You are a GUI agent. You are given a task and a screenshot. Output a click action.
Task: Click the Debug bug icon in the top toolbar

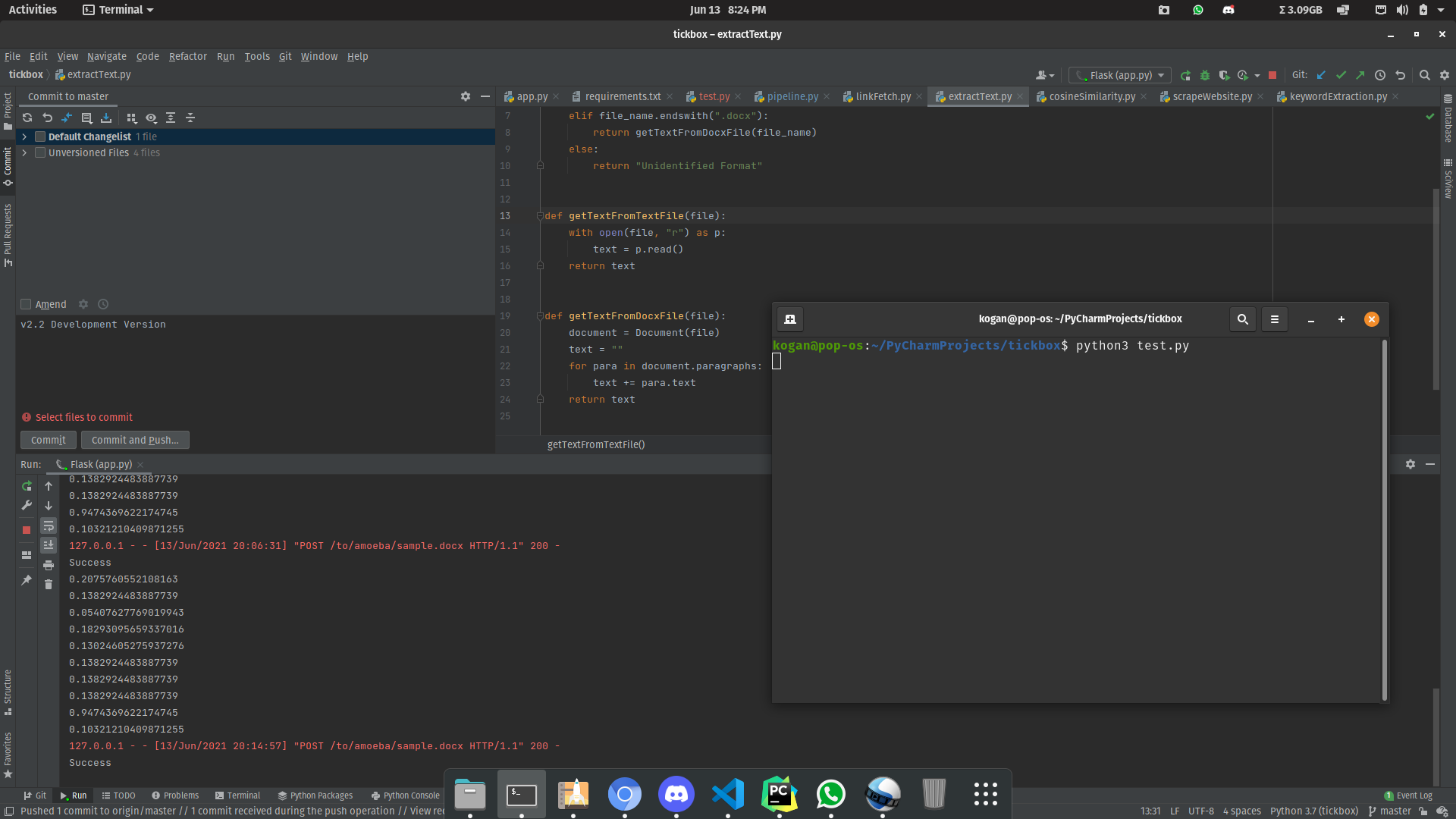[x=1204, y=75]
